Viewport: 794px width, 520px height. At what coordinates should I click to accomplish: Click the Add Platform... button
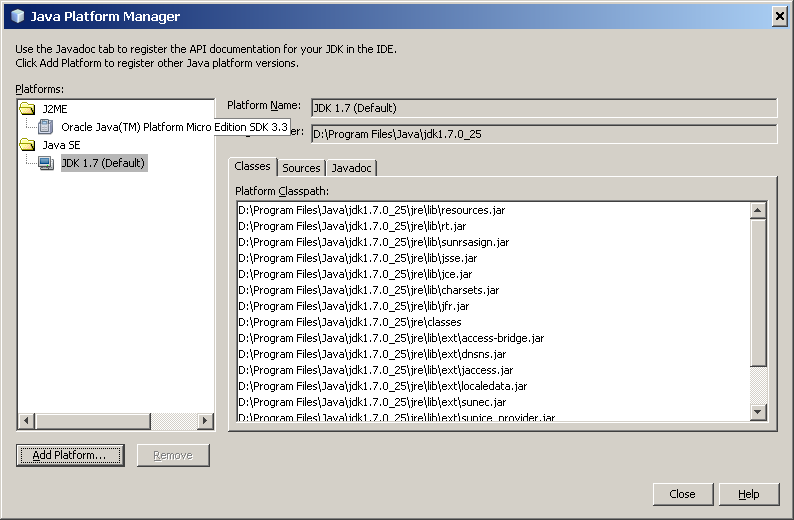[70, 455]
